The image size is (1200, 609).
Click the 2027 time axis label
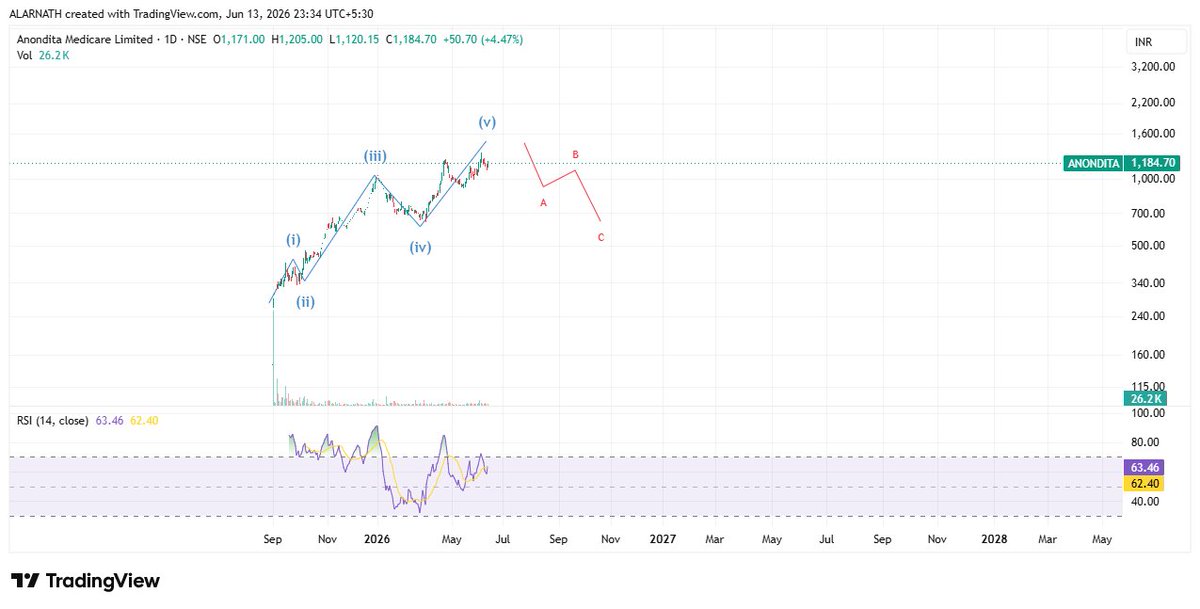662,538
